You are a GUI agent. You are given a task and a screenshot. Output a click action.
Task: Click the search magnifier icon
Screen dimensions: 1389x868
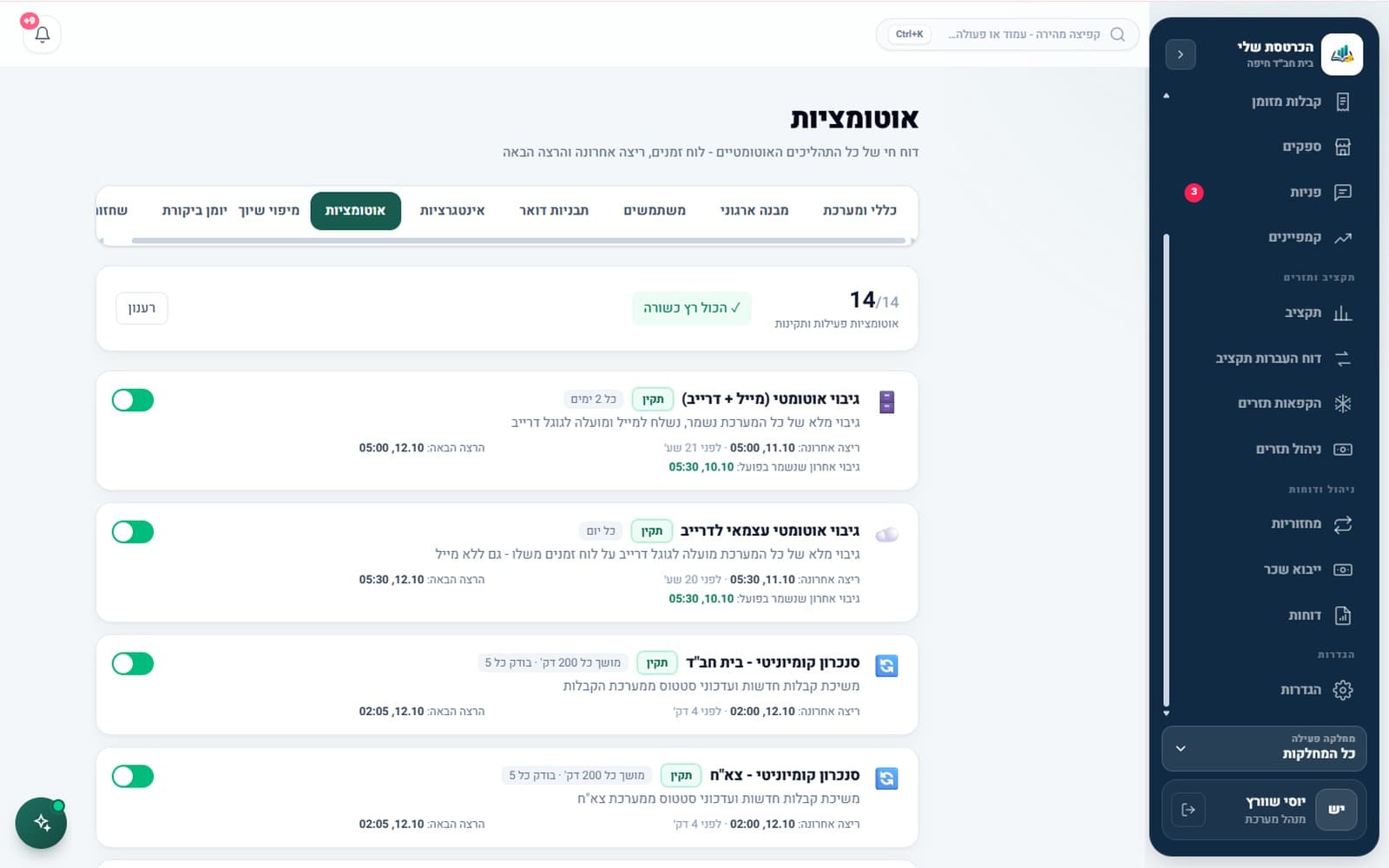[x=1117, y=35]
